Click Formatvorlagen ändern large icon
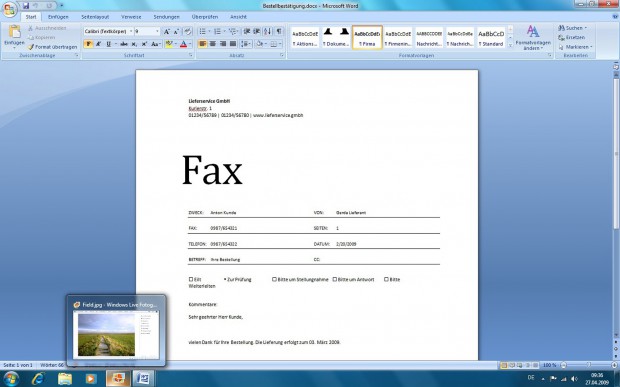Viewport: 620px width, 387px height. point(533,38)
